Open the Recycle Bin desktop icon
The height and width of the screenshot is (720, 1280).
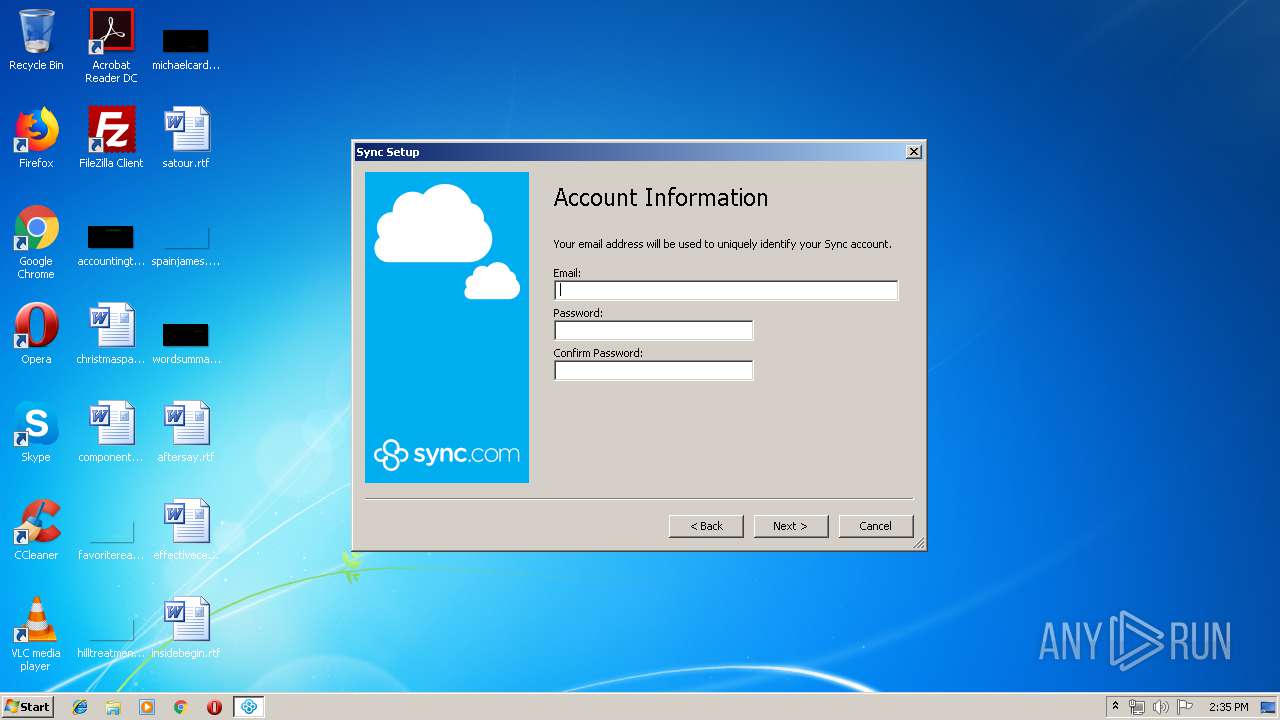coord(36,40)
